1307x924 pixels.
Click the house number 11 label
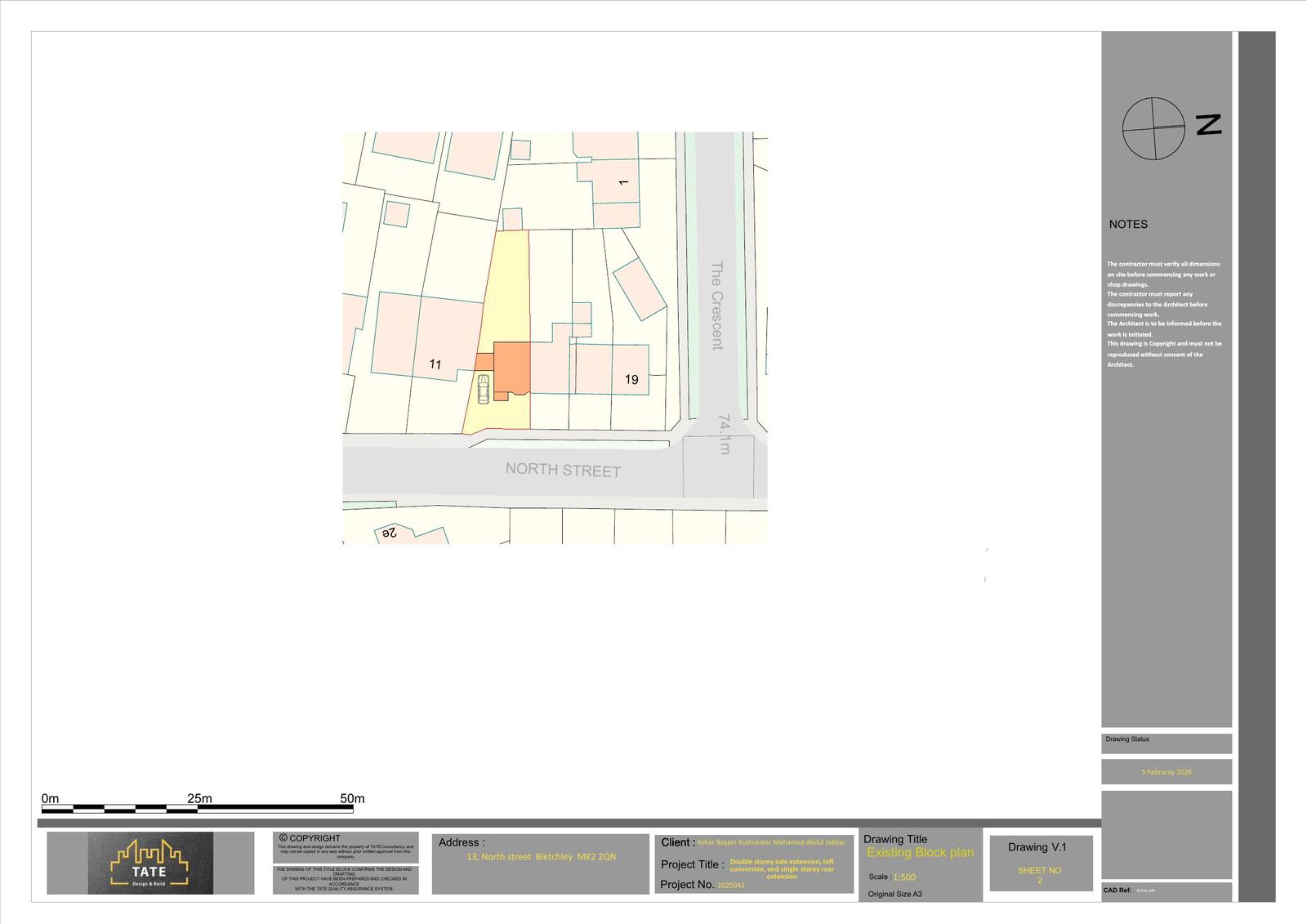pyautogui.click(x=435, y=364)
